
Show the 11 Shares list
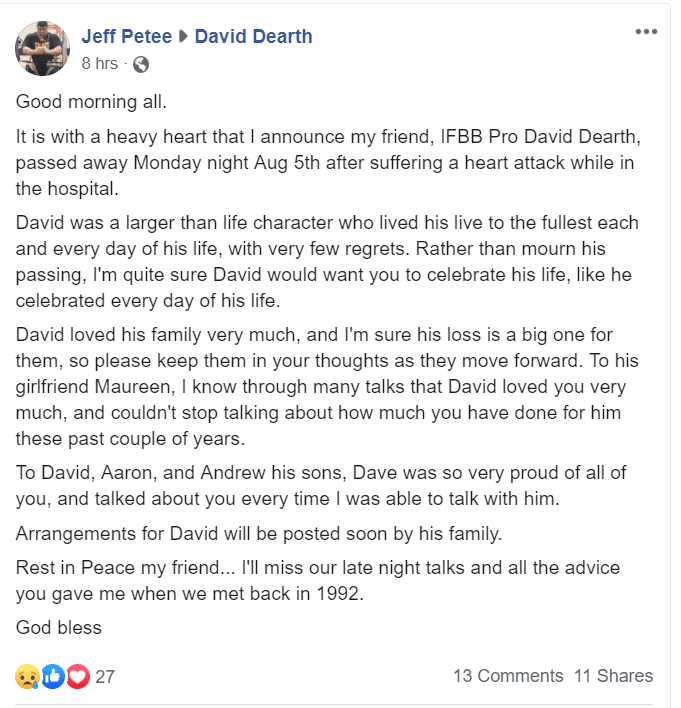[x=613, y=676]
